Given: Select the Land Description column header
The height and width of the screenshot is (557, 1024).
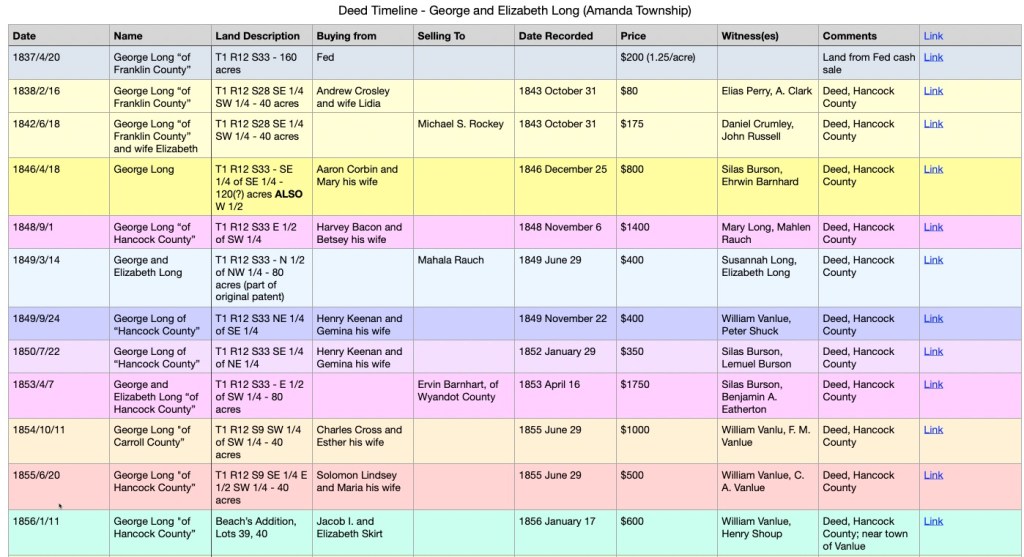Looking at the screenshot, I should coord(257,36).
